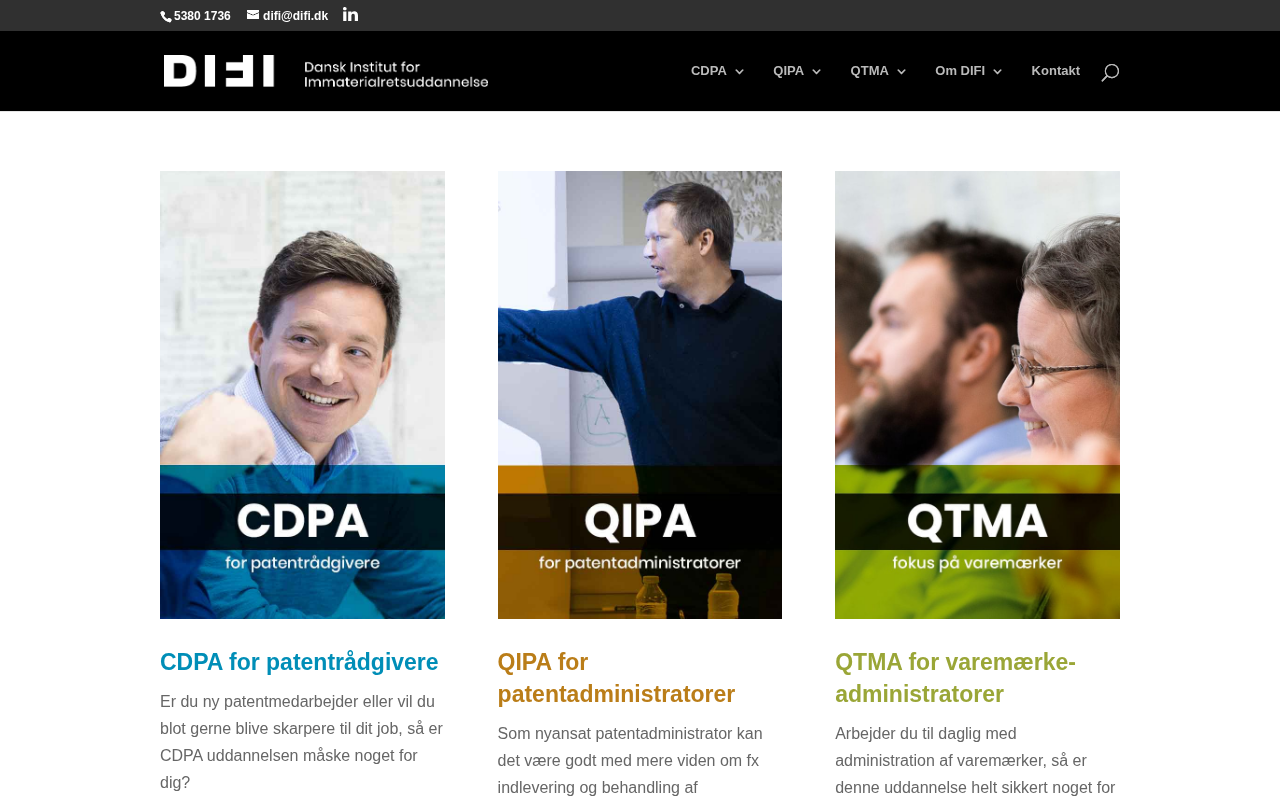Open the CDPA menu item

coord(709,71)
